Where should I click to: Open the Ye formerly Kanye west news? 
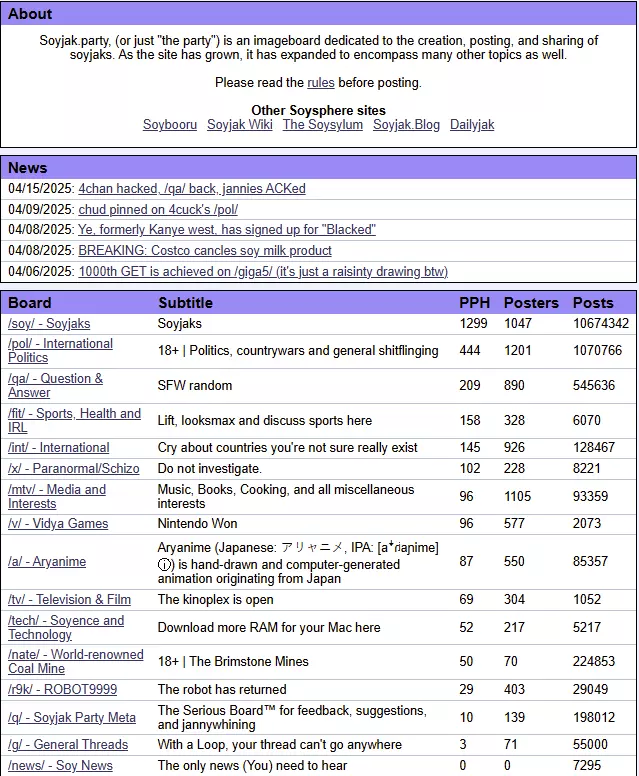(227, 230)
